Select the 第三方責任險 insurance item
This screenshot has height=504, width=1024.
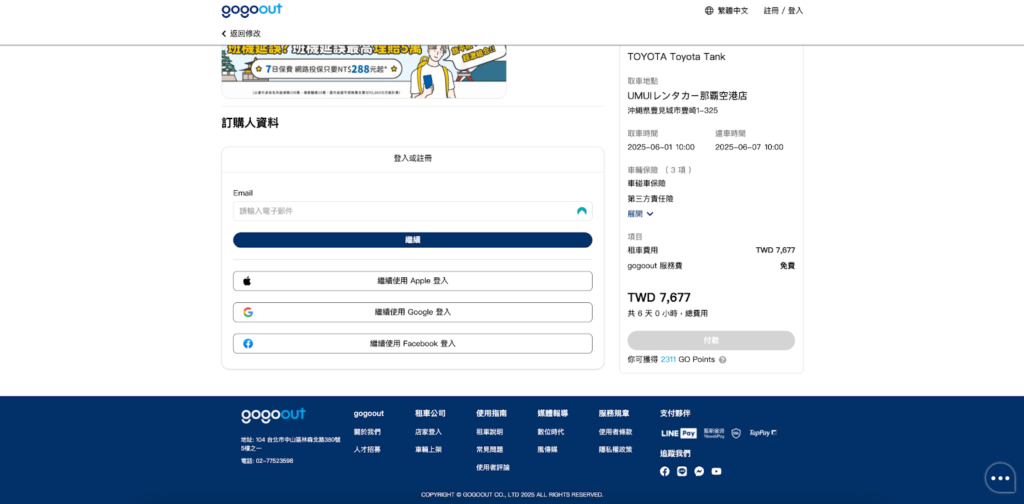pos(650,198)
